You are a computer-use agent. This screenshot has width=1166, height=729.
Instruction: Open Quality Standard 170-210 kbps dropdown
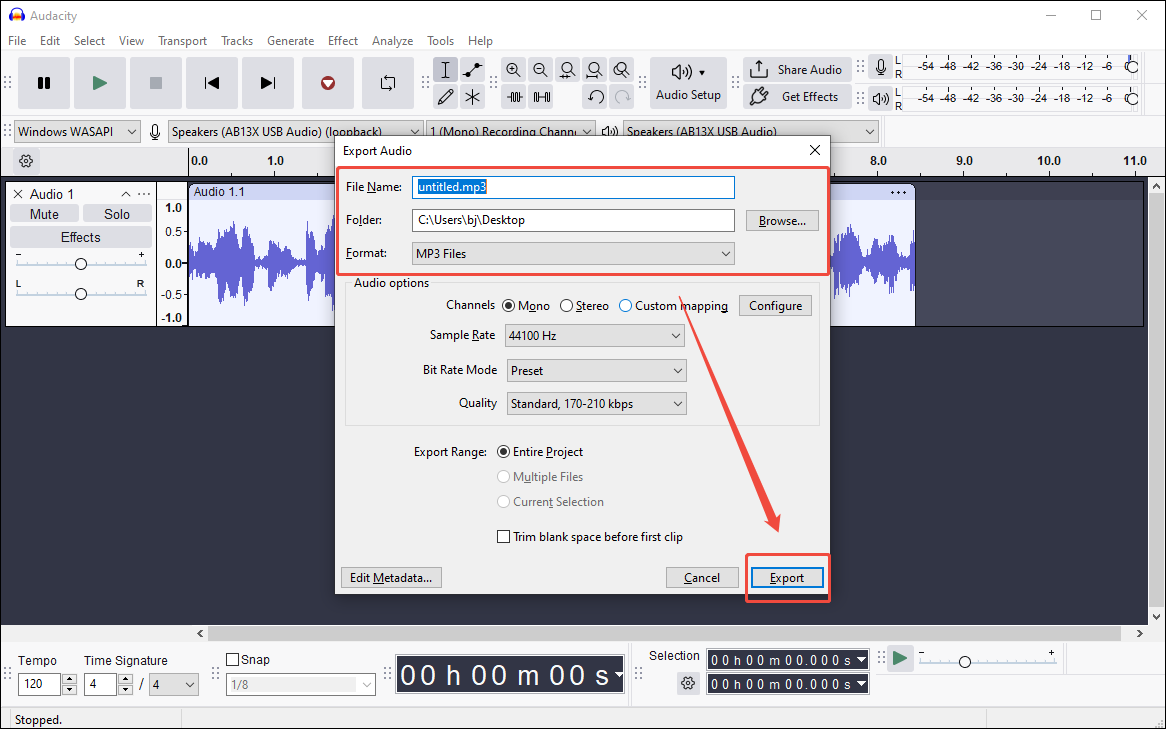pos(596,404)
